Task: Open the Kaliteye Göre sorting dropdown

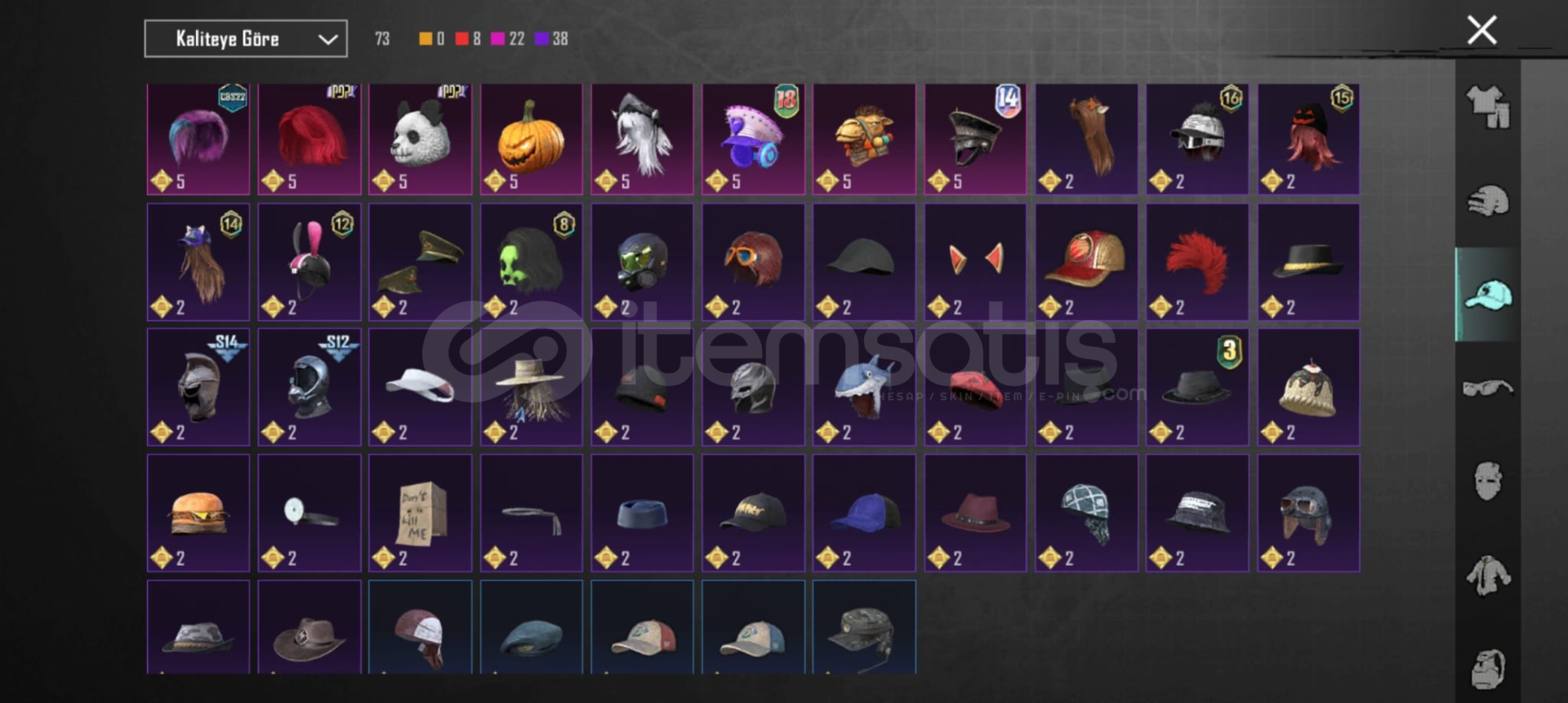Action: pos(246,38)
